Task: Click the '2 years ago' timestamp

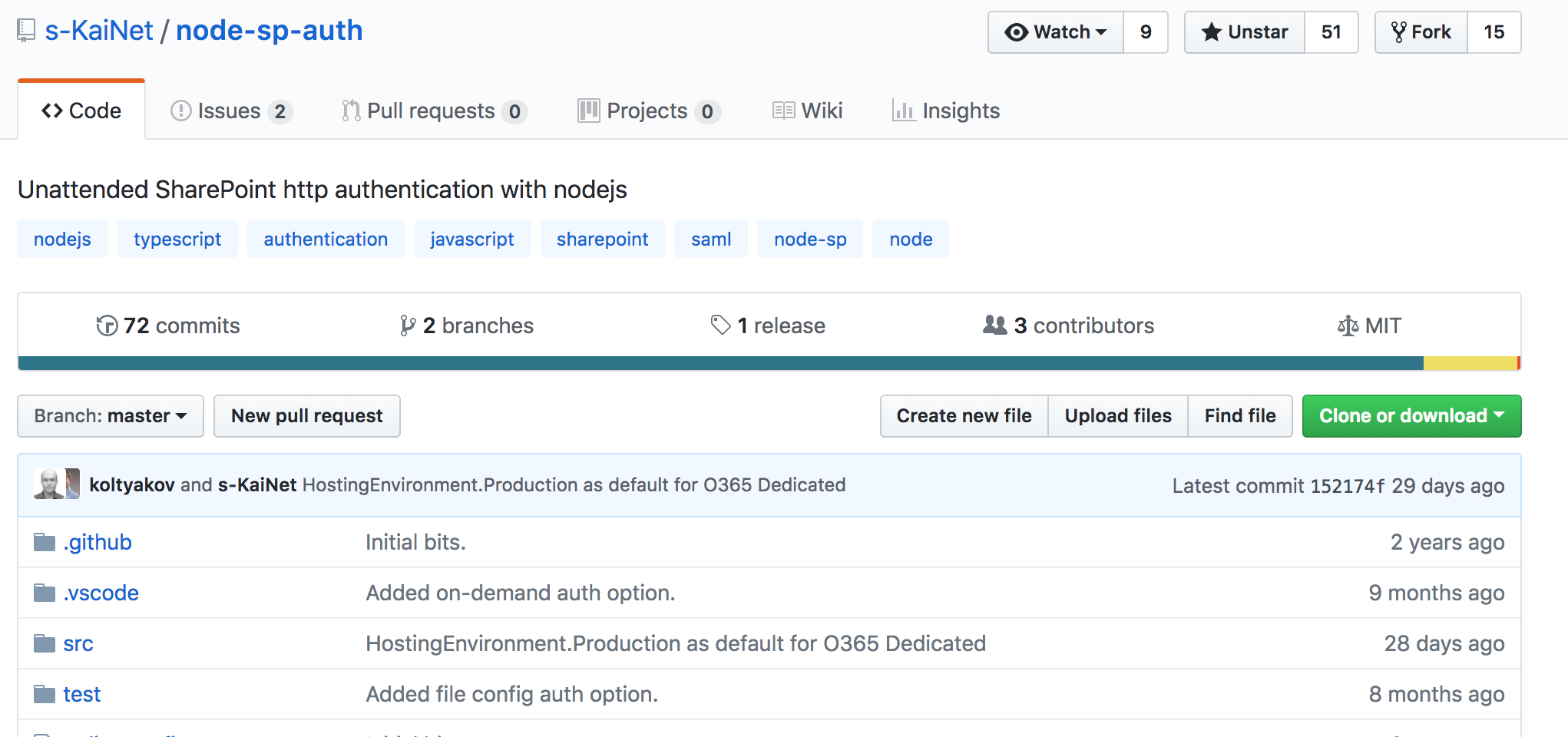Action: 1447,542
